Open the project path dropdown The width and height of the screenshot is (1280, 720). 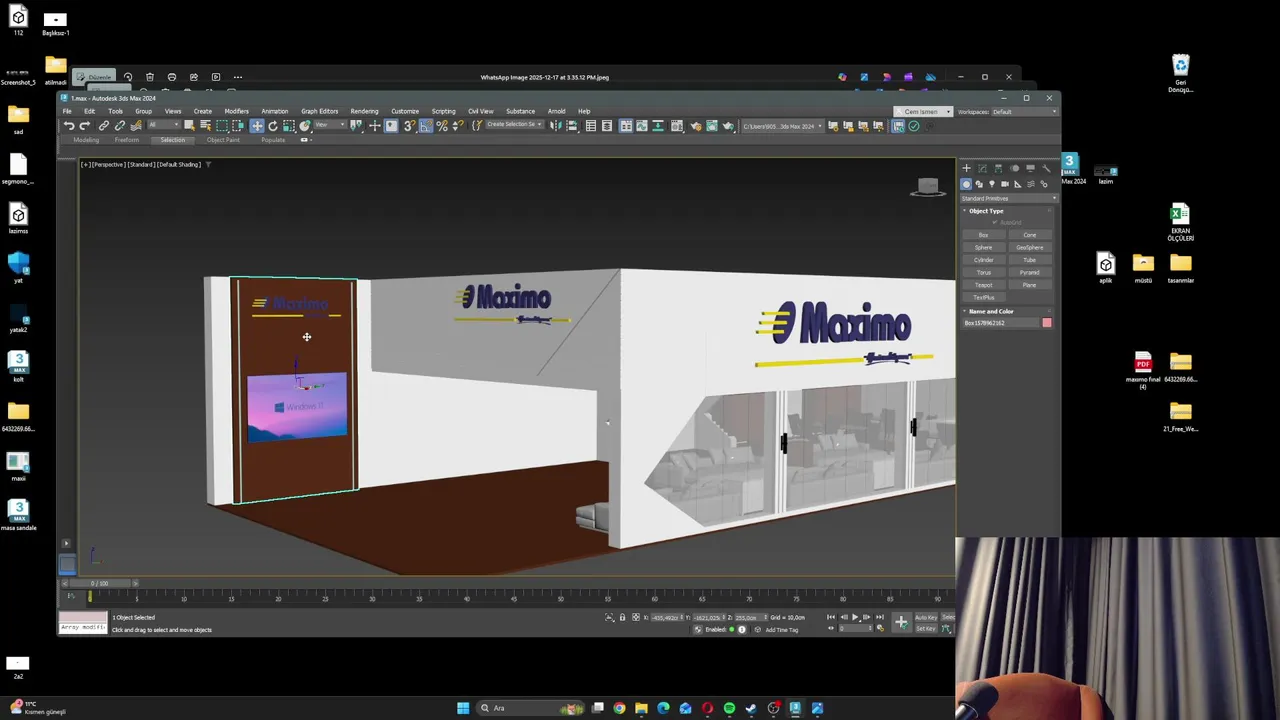(x=783, y=125)
